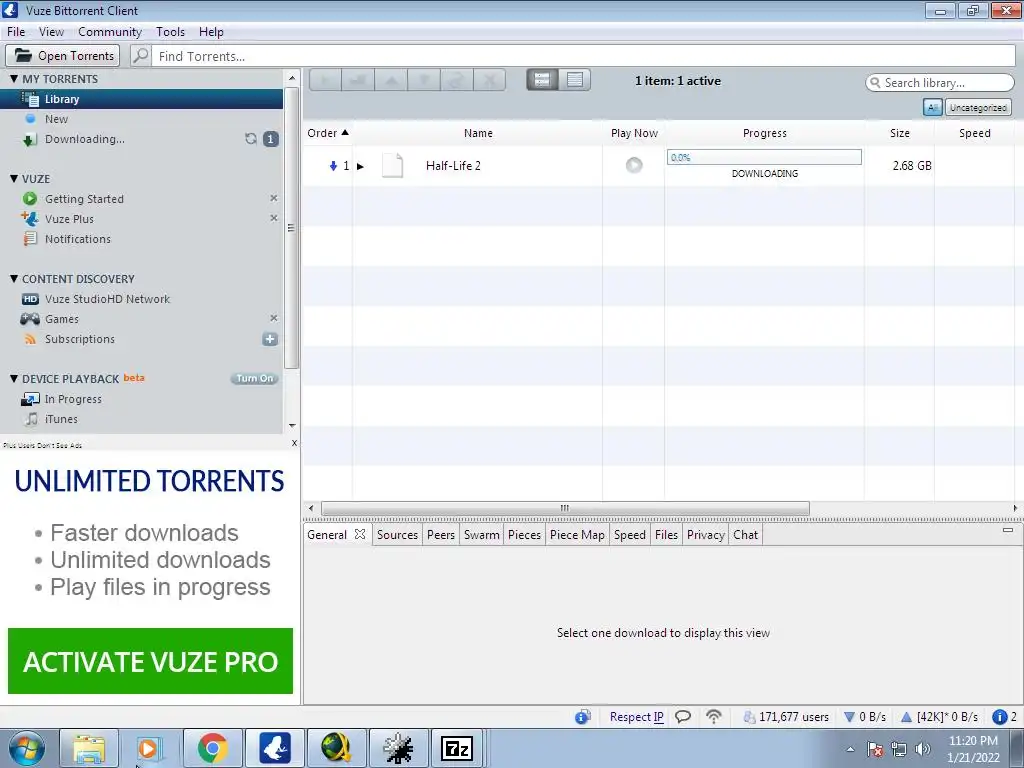Screen dimensions: 1024x768
Task: Click the Respect IP status link
Action: pos(637,717)
